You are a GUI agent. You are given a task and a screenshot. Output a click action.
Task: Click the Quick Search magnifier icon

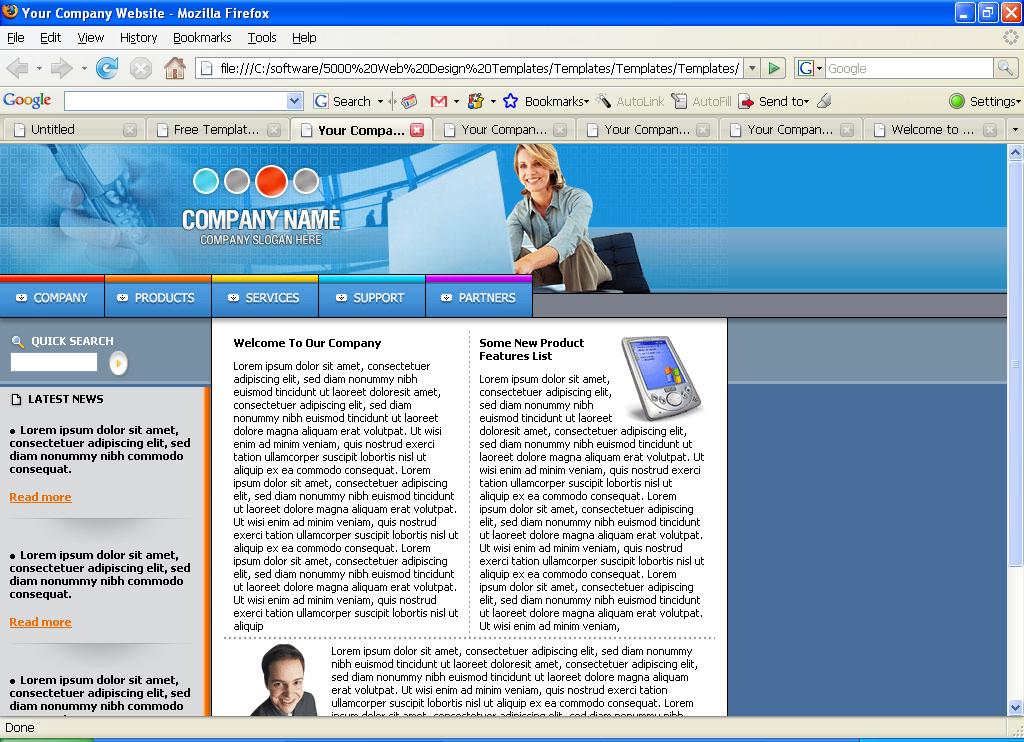18,341
